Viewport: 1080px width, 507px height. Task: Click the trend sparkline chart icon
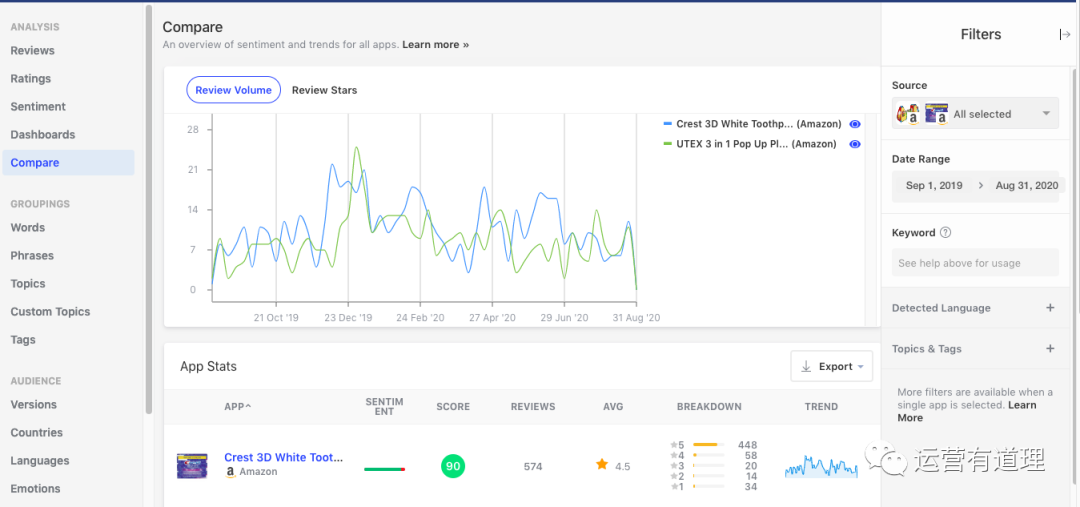click(x=821, y=467)
